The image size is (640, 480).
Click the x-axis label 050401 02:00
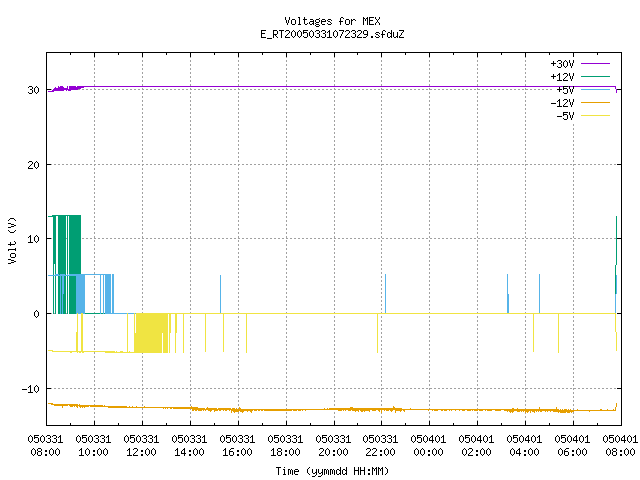[476, 446]
